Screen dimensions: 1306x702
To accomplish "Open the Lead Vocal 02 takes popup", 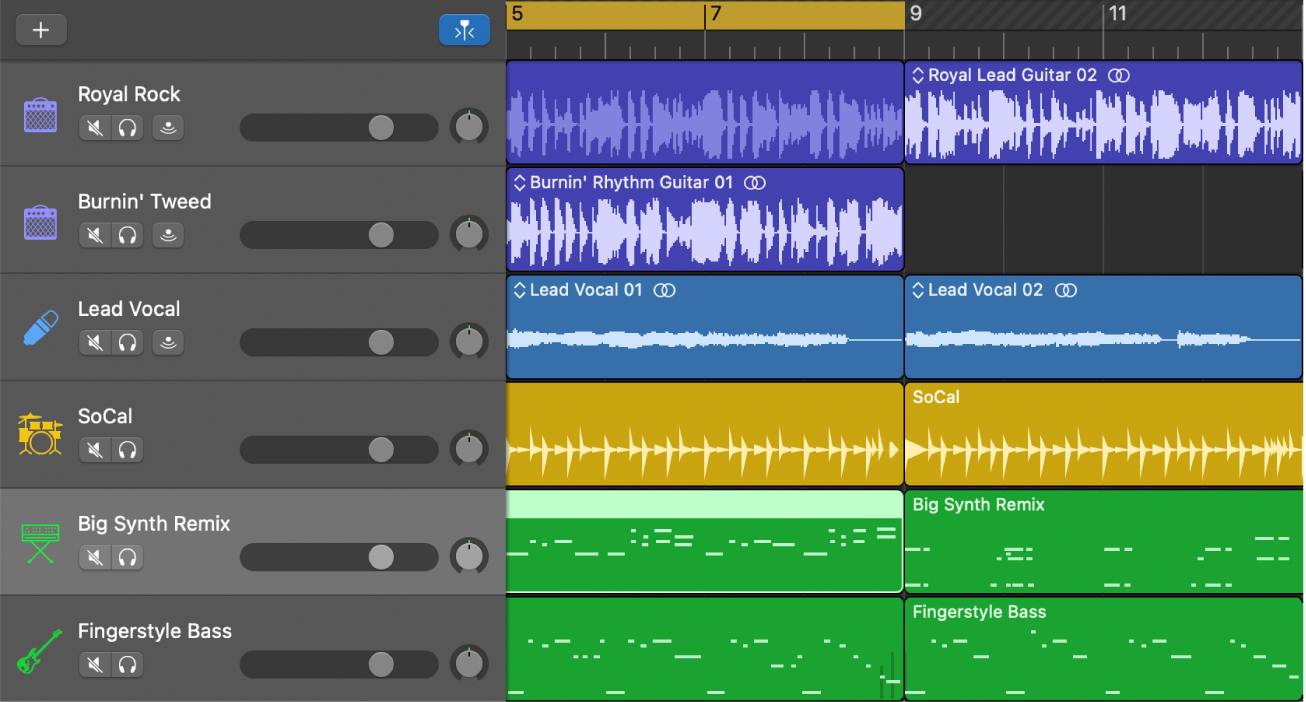I will 918,291.
